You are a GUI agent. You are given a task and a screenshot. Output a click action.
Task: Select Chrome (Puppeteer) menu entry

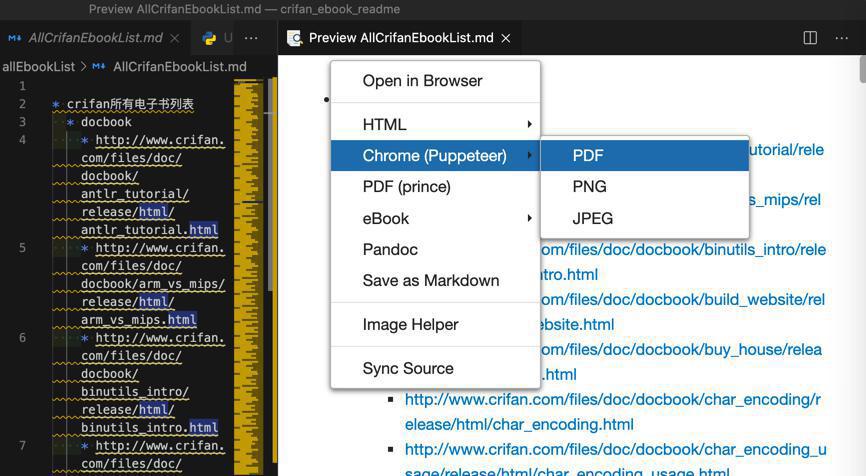point(435,156)
